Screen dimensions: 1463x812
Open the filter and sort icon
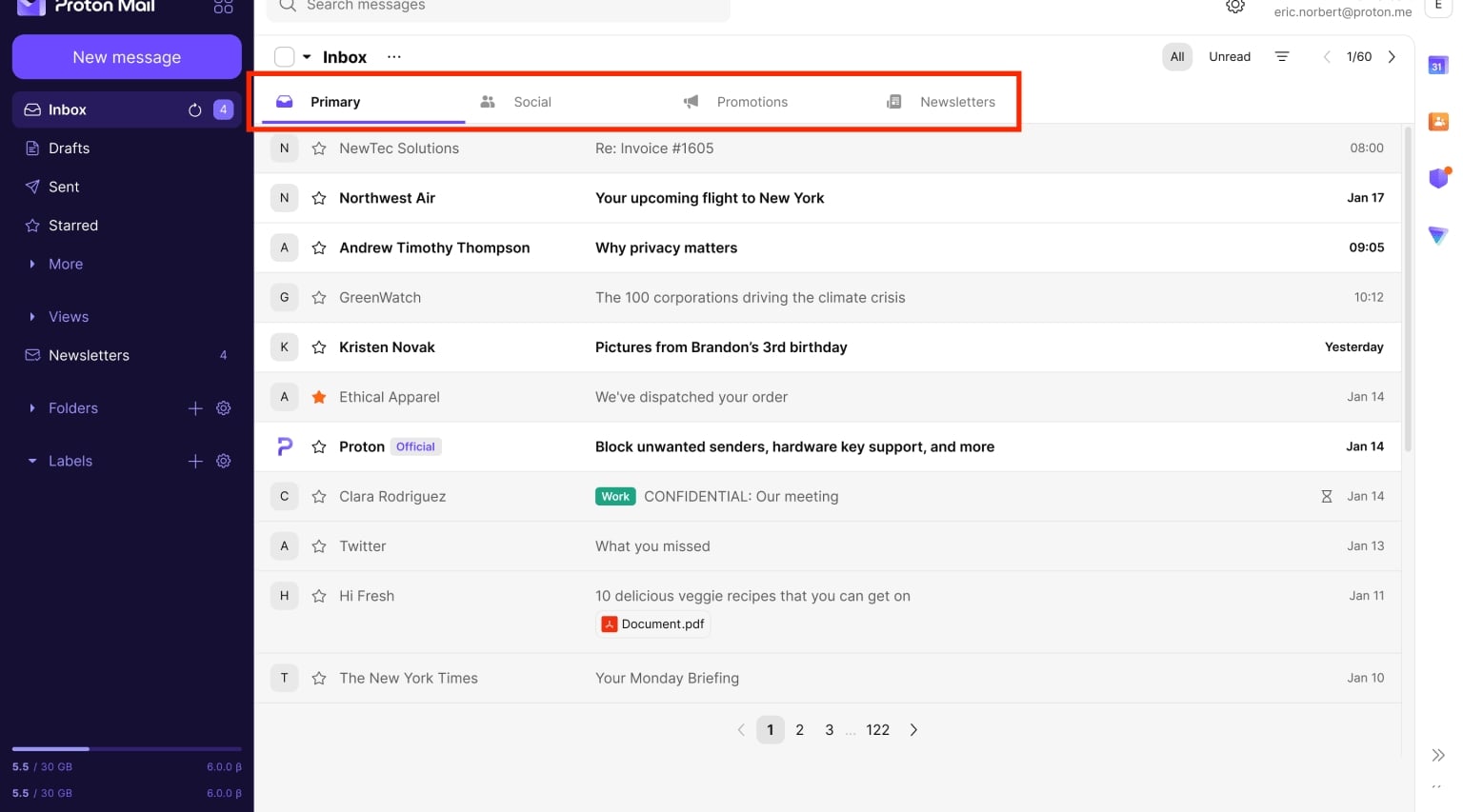coord(1282,57)
